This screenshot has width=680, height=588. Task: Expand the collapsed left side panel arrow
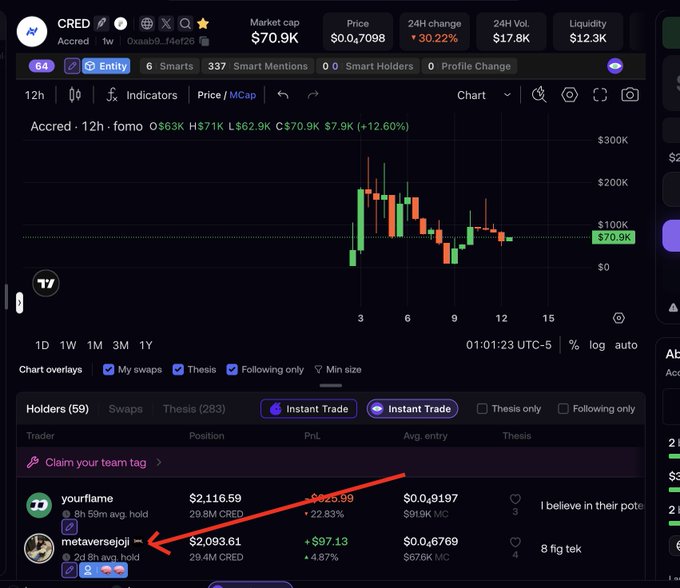click(20, 303)
